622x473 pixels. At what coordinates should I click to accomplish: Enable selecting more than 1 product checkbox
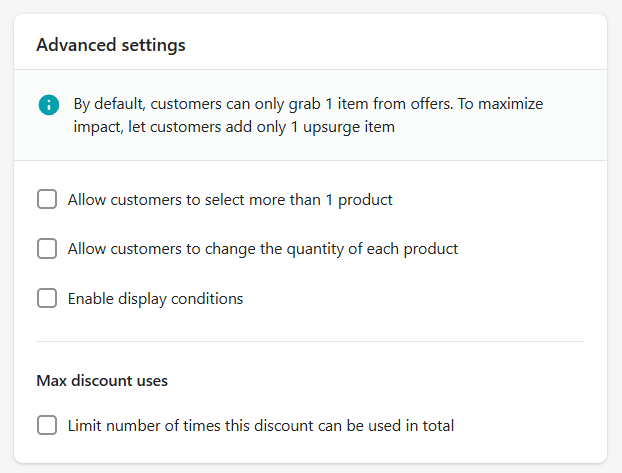click(47, 199)
